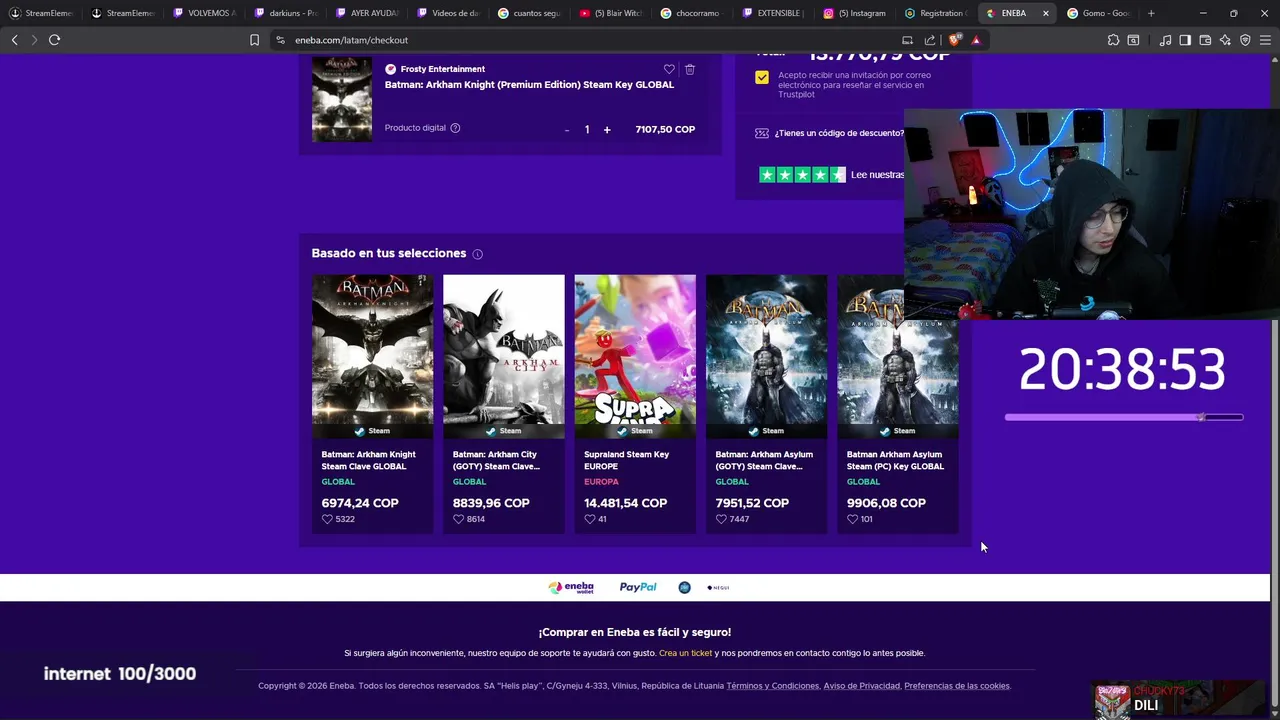The image size is (1280, 720).
Task: Switch to the (5) Instagram tab
Action: point(855,13)
